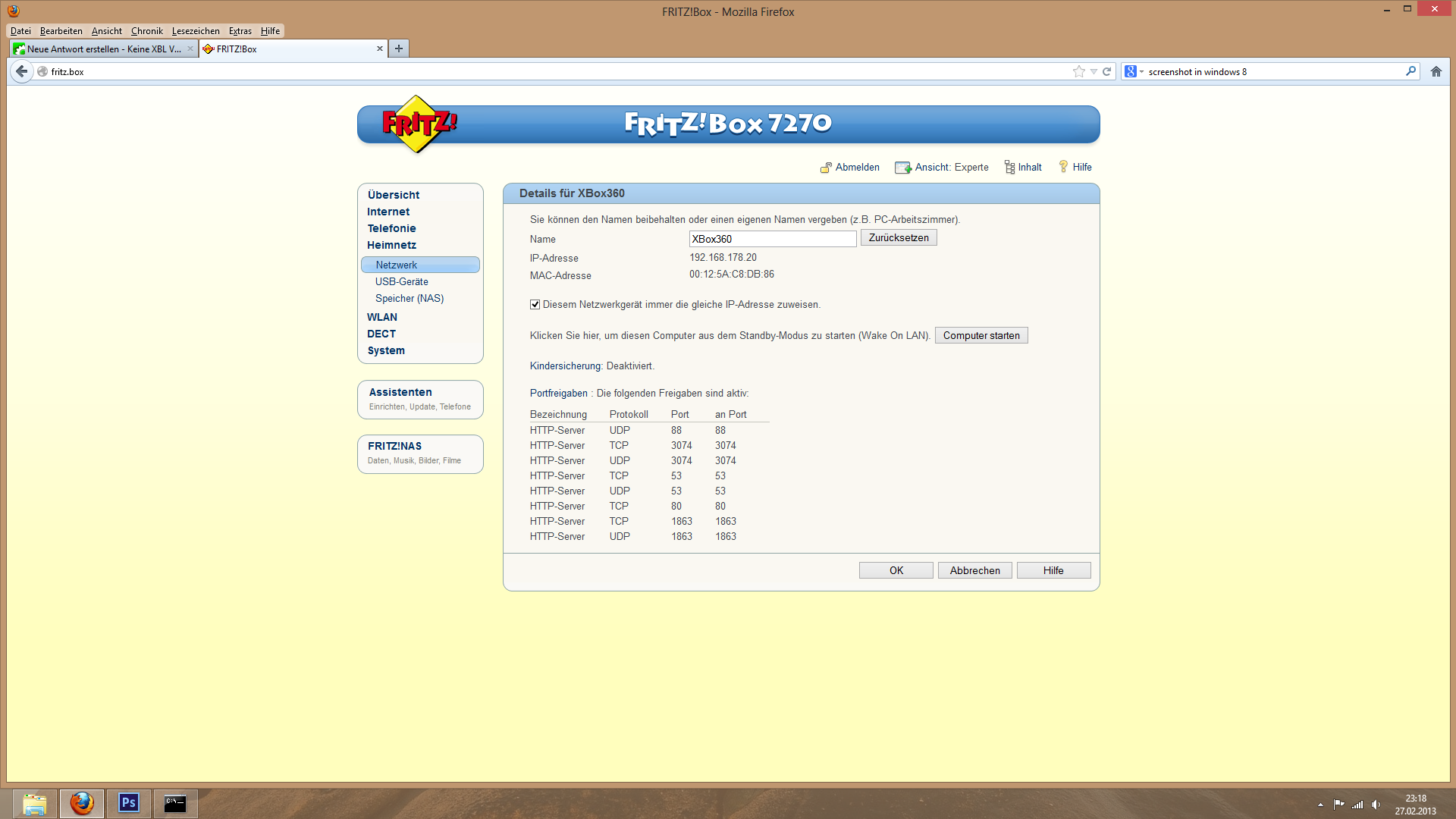
Task: Open the search engine selector dropdown
Action: (x=1134, y=71)
